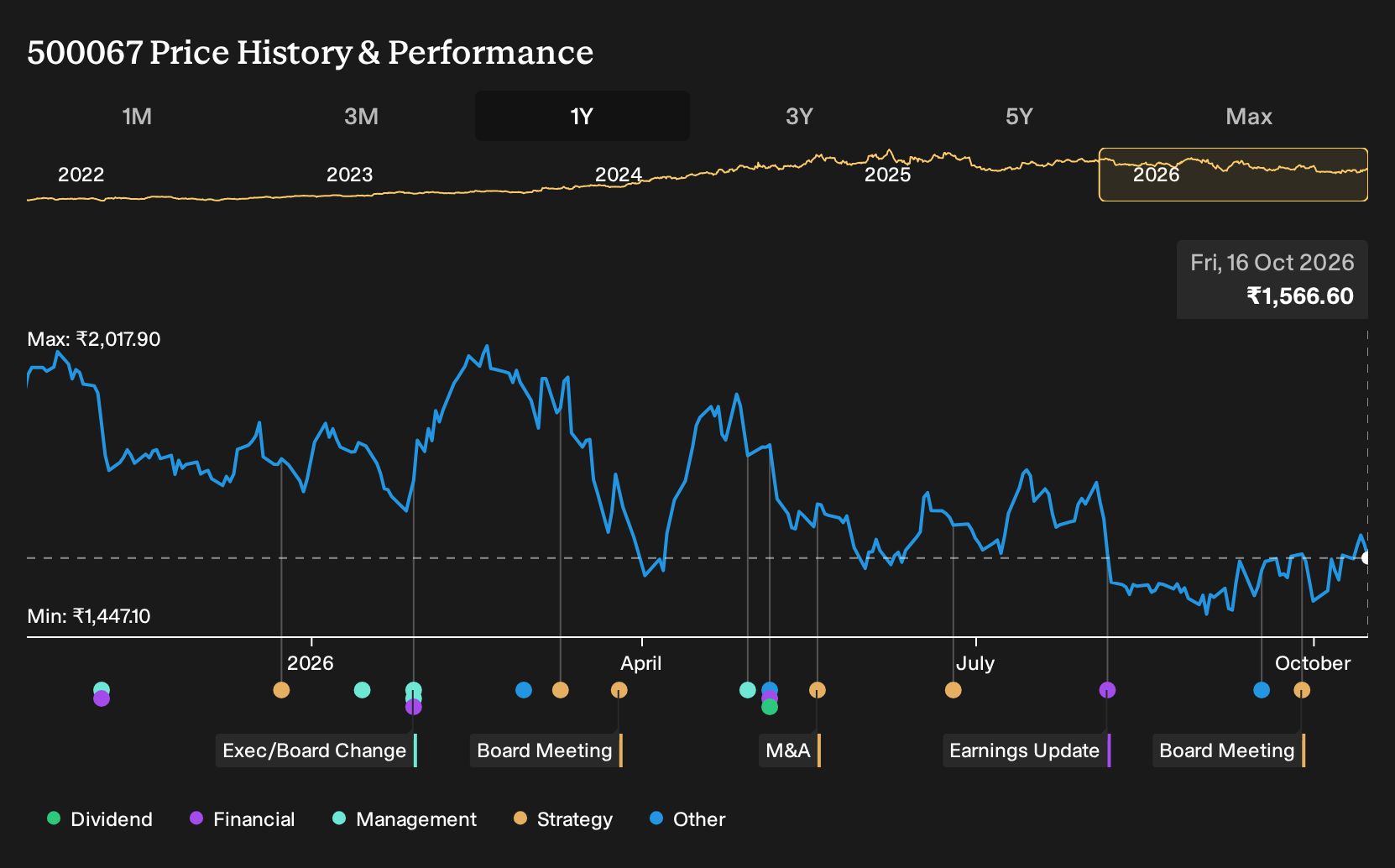Open the Exec/Board Change event label
Screen dimensions: 1395x868
coord(316,750)
